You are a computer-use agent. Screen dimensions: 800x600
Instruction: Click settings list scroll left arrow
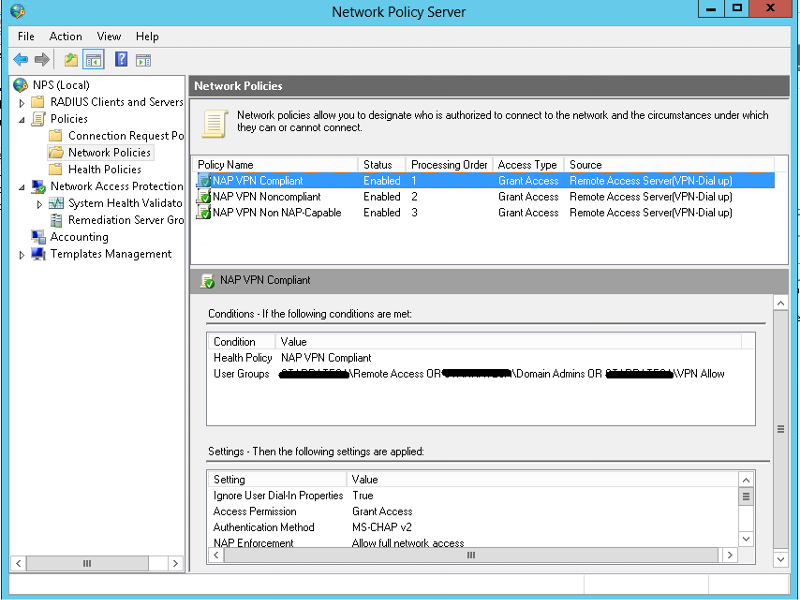(216, 555)
